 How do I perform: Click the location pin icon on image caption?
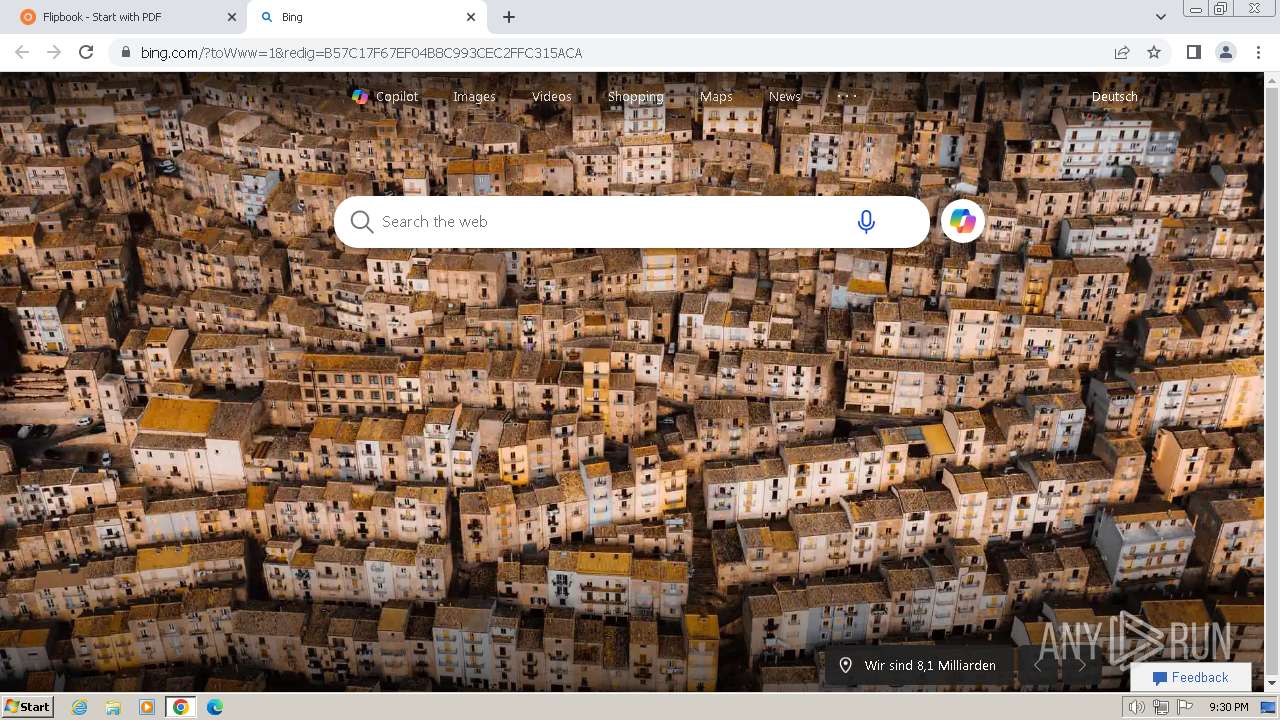pos(845,665)
